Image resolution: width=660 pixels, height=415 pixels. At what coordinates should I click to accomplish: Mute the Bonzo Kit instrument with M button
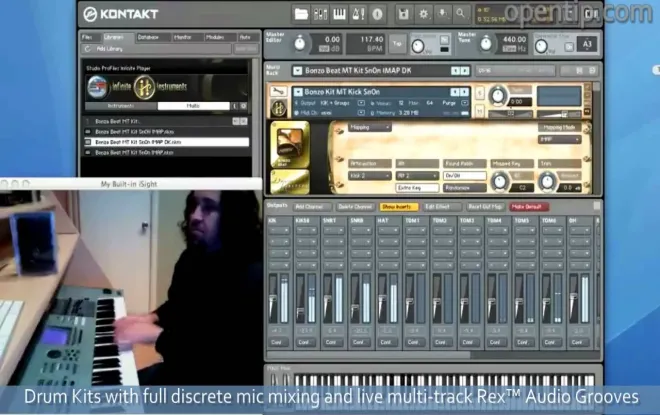coord(479,110)
